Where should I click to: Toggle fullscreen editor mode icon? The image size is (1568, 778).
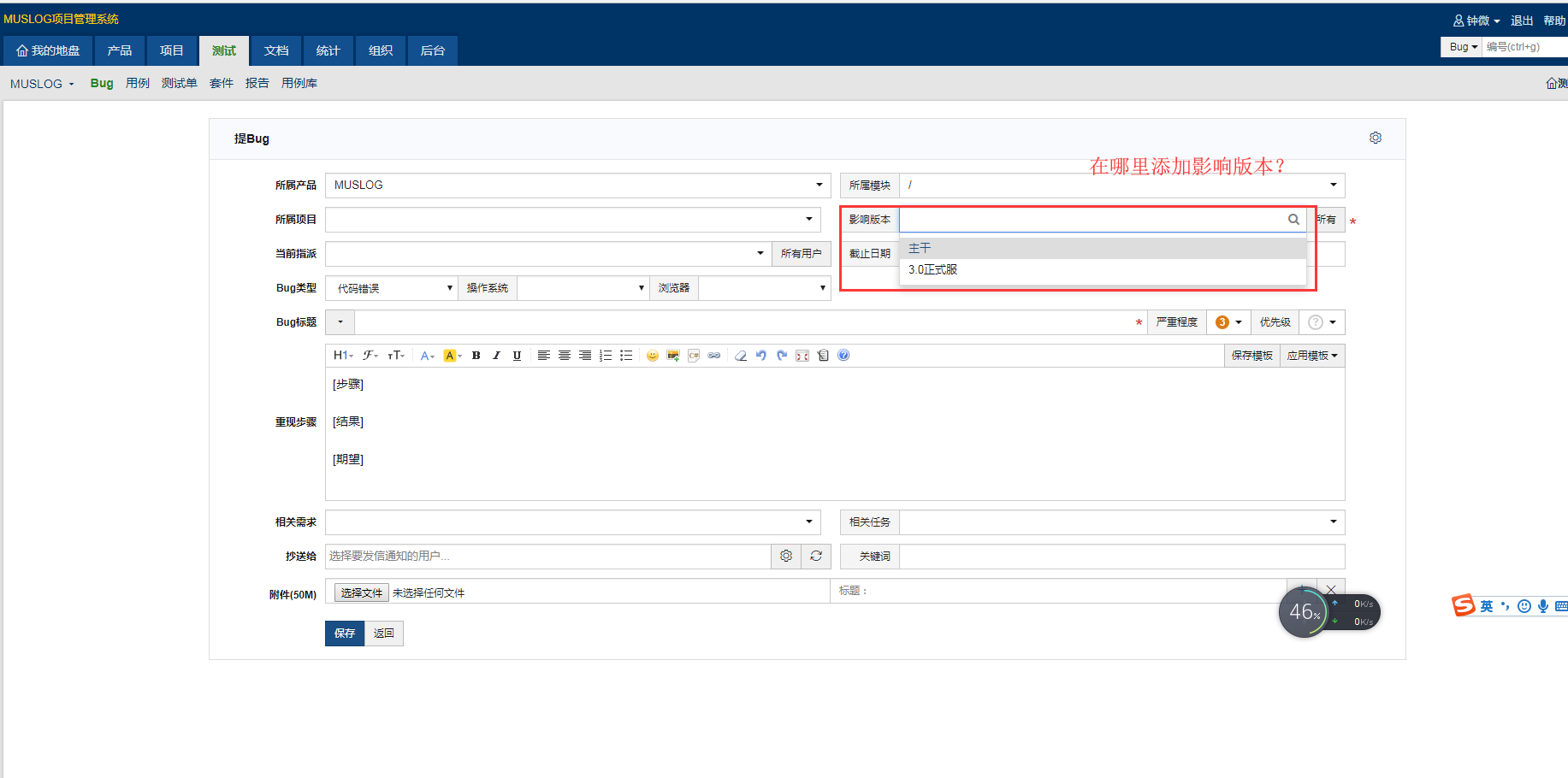click(x=802, y=356)
